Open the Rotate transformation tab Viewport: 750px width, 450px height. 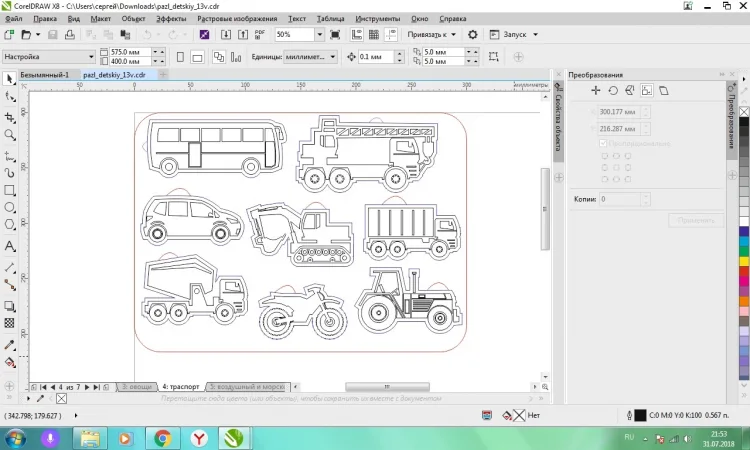pyautogui.click(x=613, y=90)
